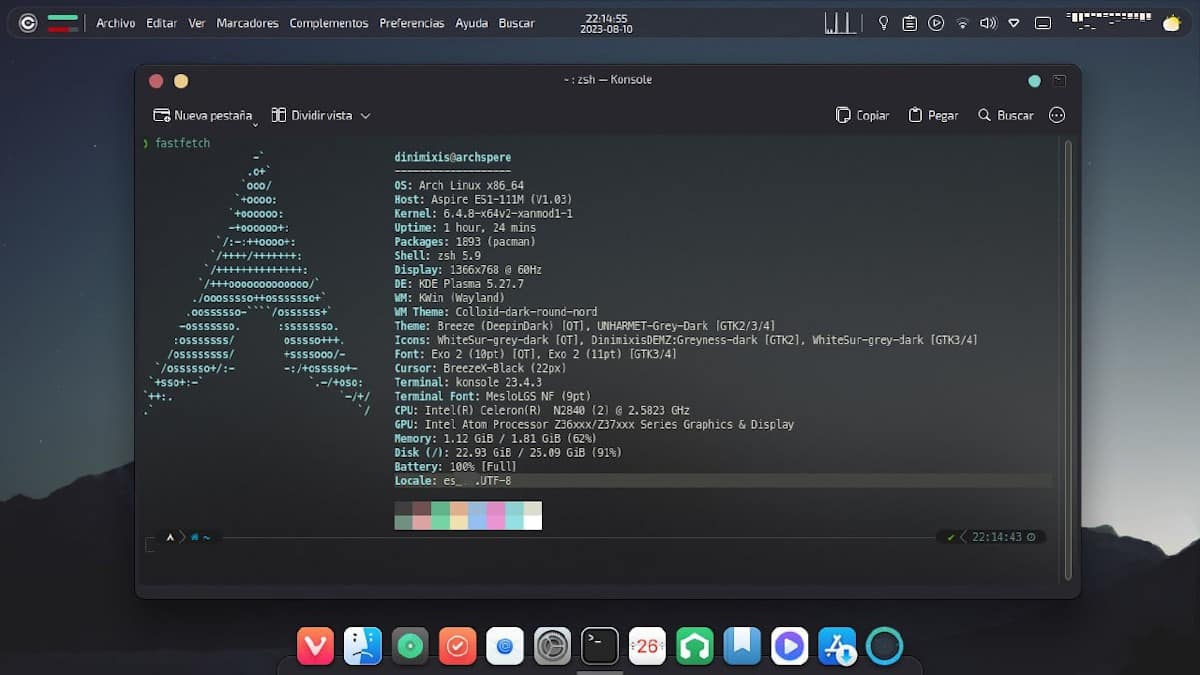Launch the purple play media player icon
The height and width of the screenshot is (675, 1200).
click(x=790, y=647)
